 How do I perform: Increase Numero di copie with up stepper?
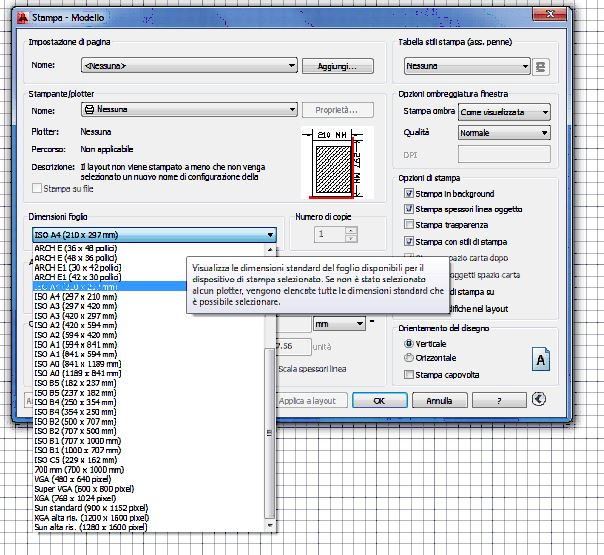point(351,230)
